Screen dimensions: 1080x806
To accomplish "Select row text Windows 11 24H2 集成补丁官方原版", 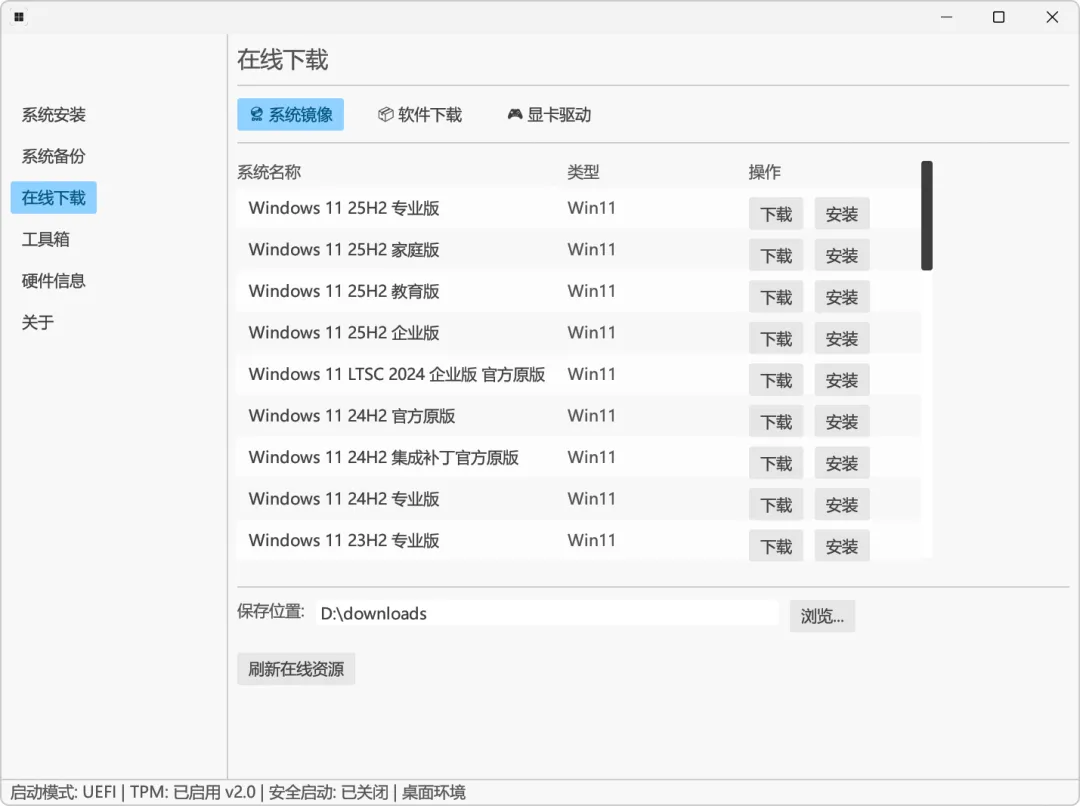I will pos(384,457).
